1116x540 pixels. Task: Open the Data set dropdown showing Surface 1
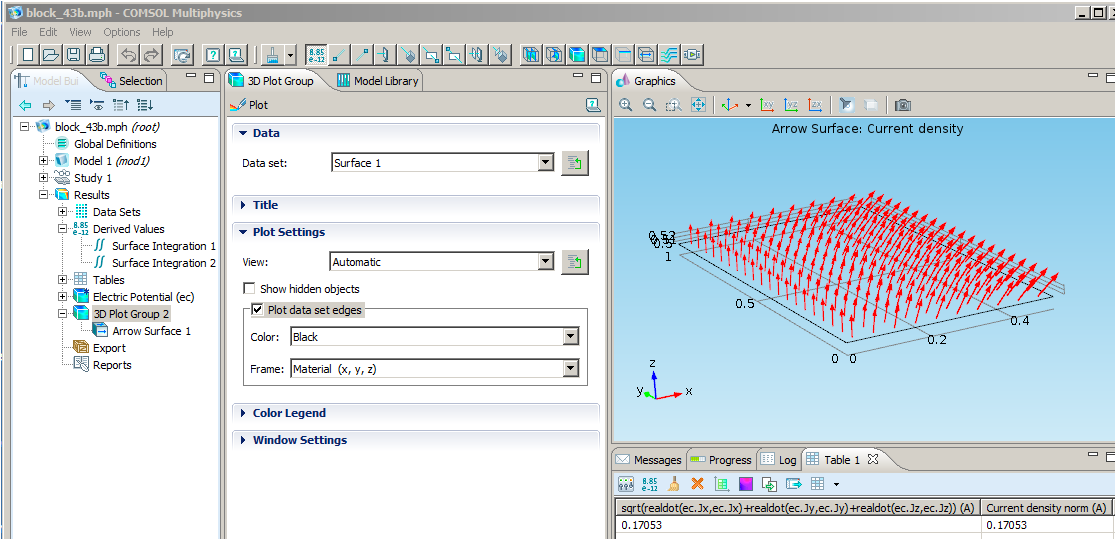pyautogui.click(x=544, y=163)
